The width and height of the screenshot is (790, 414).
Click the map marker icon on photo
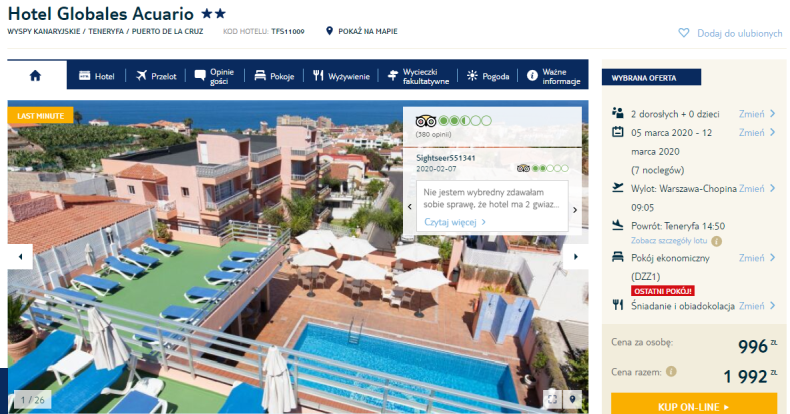point(572,399)
